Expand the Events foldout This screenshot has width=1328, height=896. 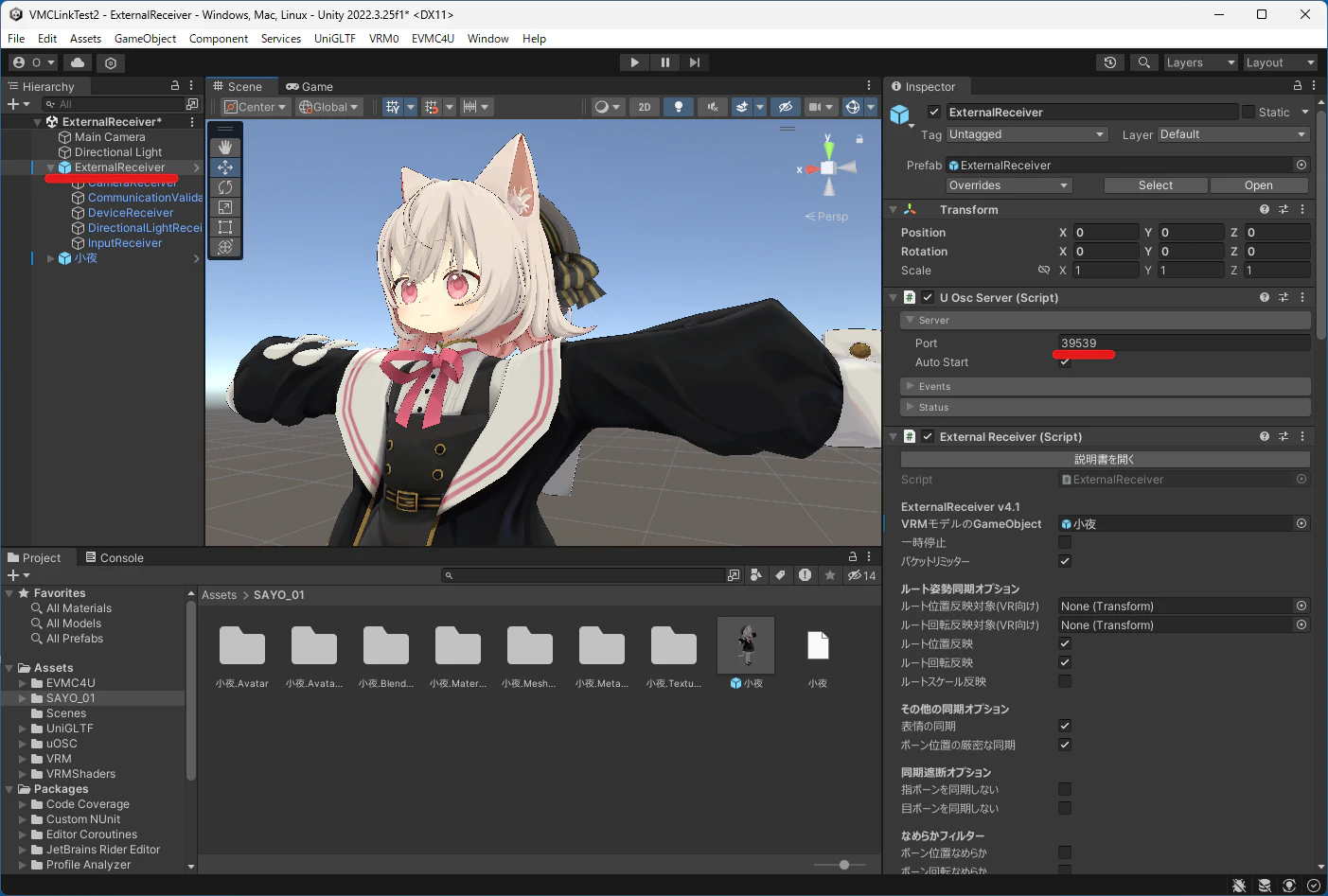(x=1106, y=386)
